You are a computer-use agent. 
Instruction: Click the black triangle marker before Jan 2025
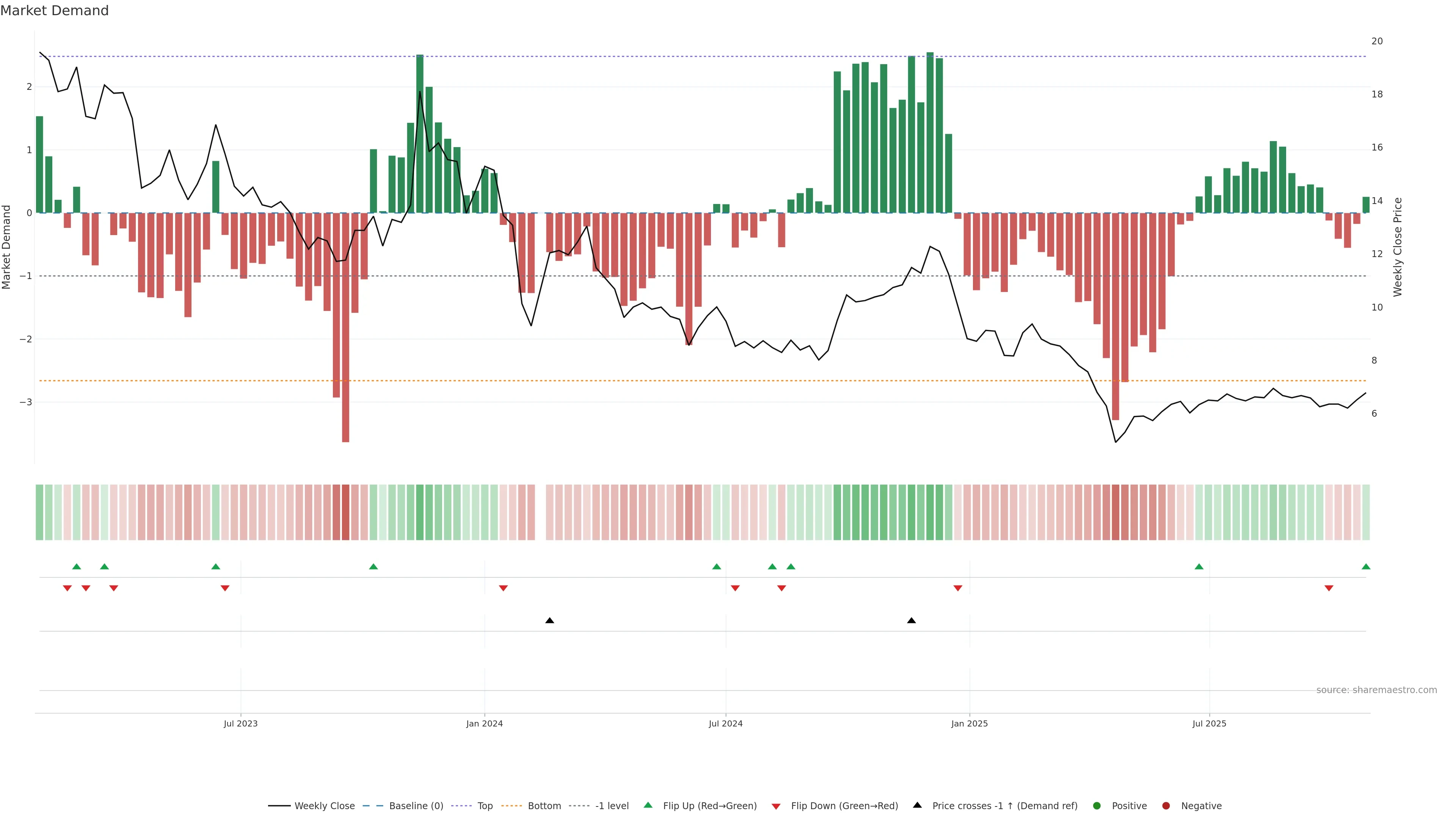pos(911,621)
